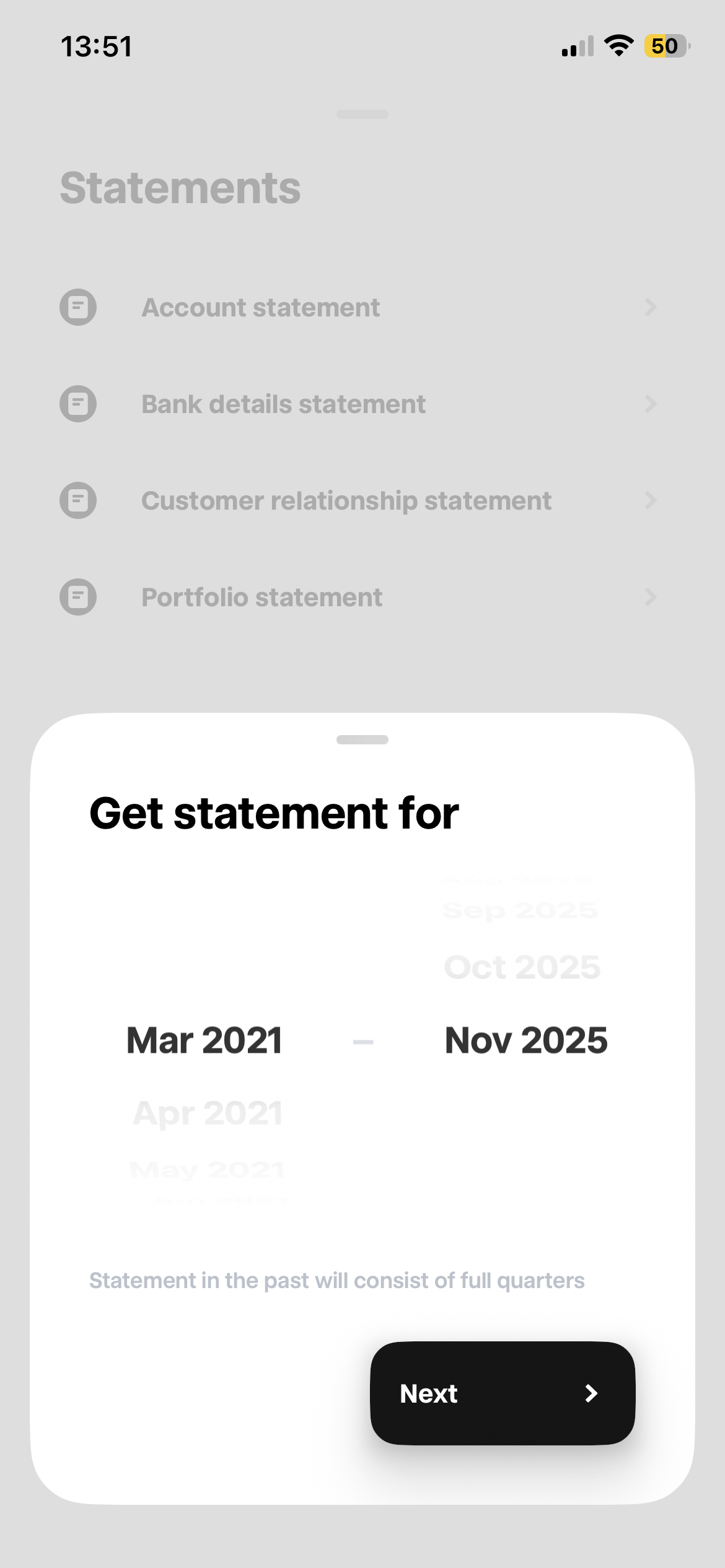Expand Customer relationship statement chevron

tap(650, 500)
